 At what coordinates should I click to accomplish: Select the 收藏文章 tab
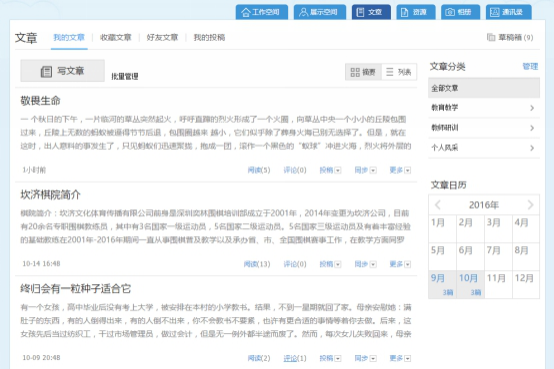[116, 37]
